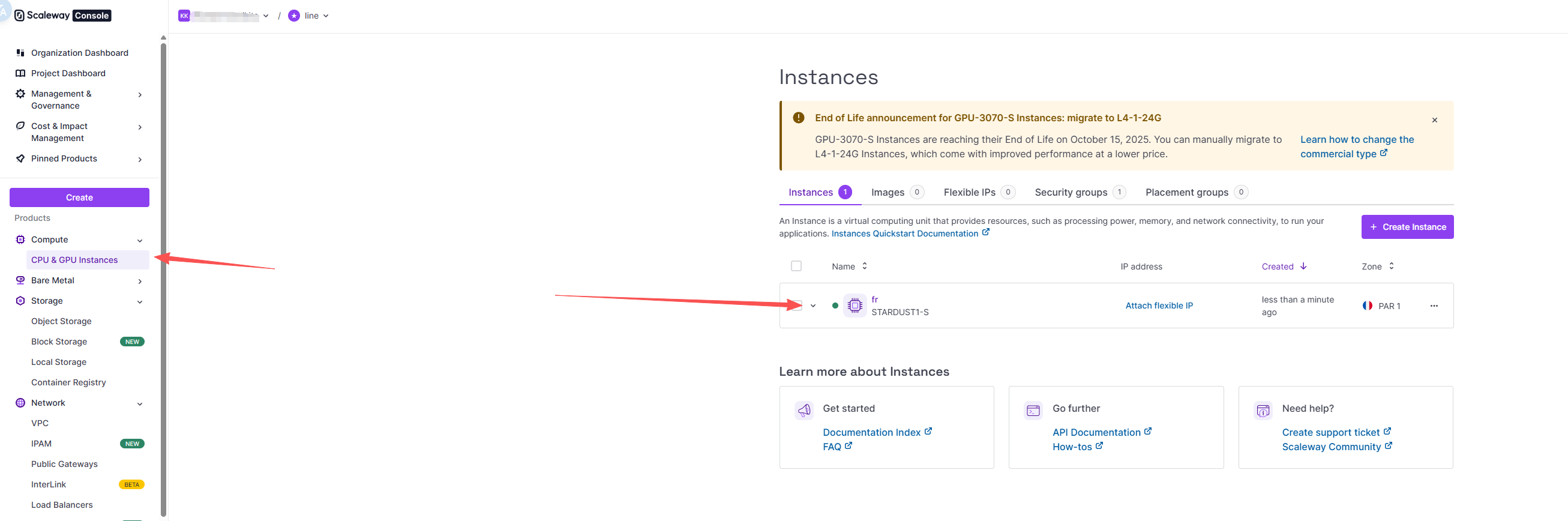Open Public Gateways in the sidebar
Viewport: 1568px width, 521px height.
coord(65,464)
